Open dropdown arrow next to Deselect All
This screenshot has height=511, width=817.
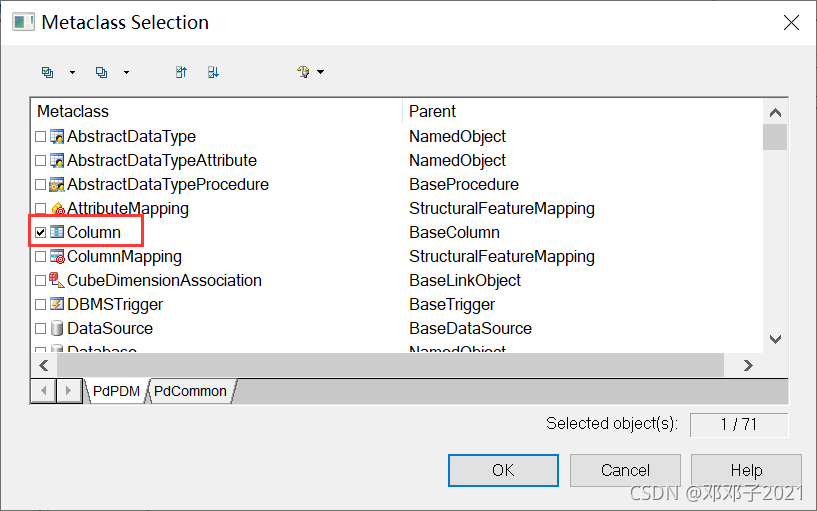pyautogui.click(x=126, y=72)
